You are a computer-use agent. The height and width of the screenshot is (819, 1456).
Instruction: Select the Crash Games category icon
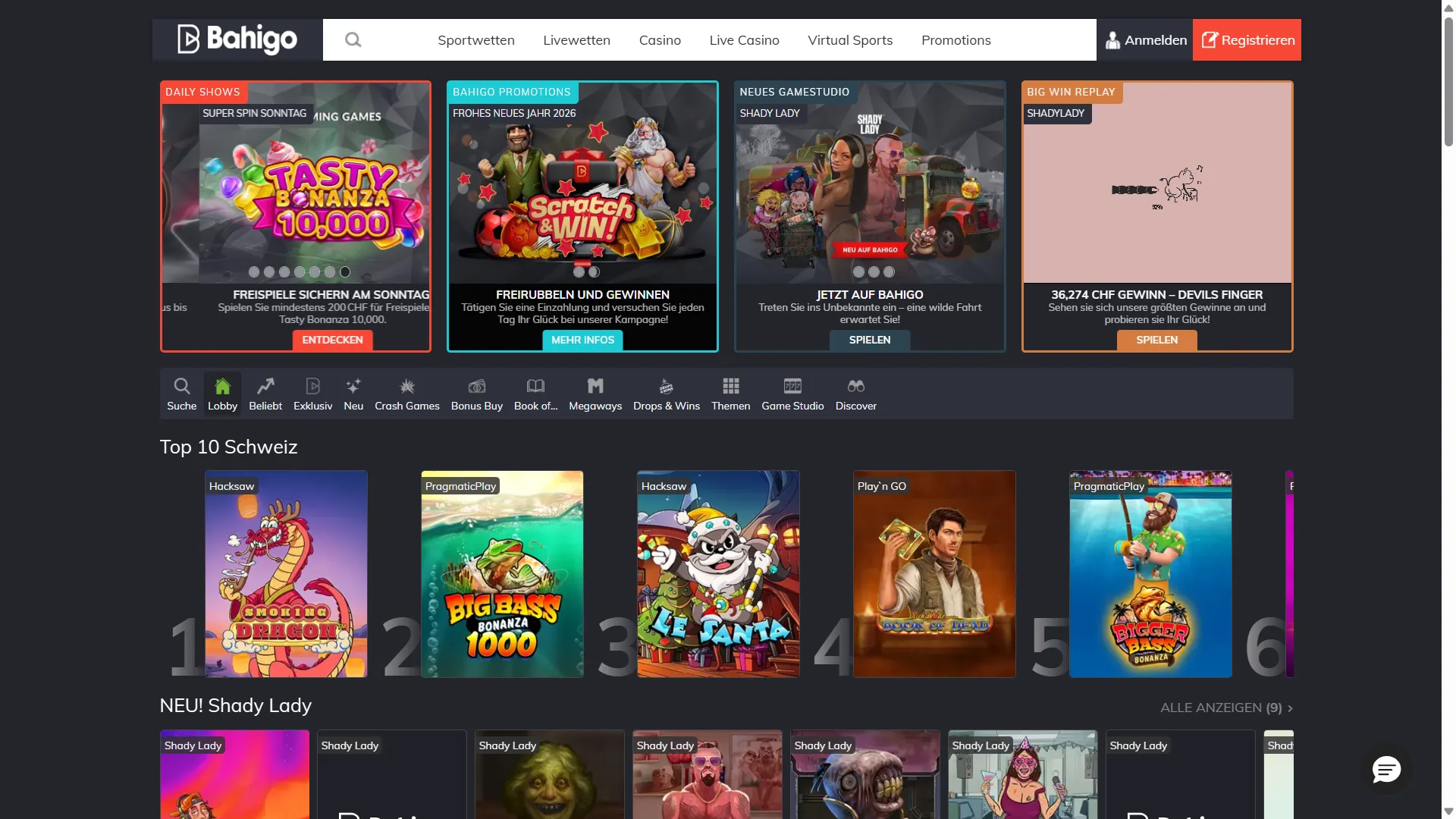(x=407, y=387)
